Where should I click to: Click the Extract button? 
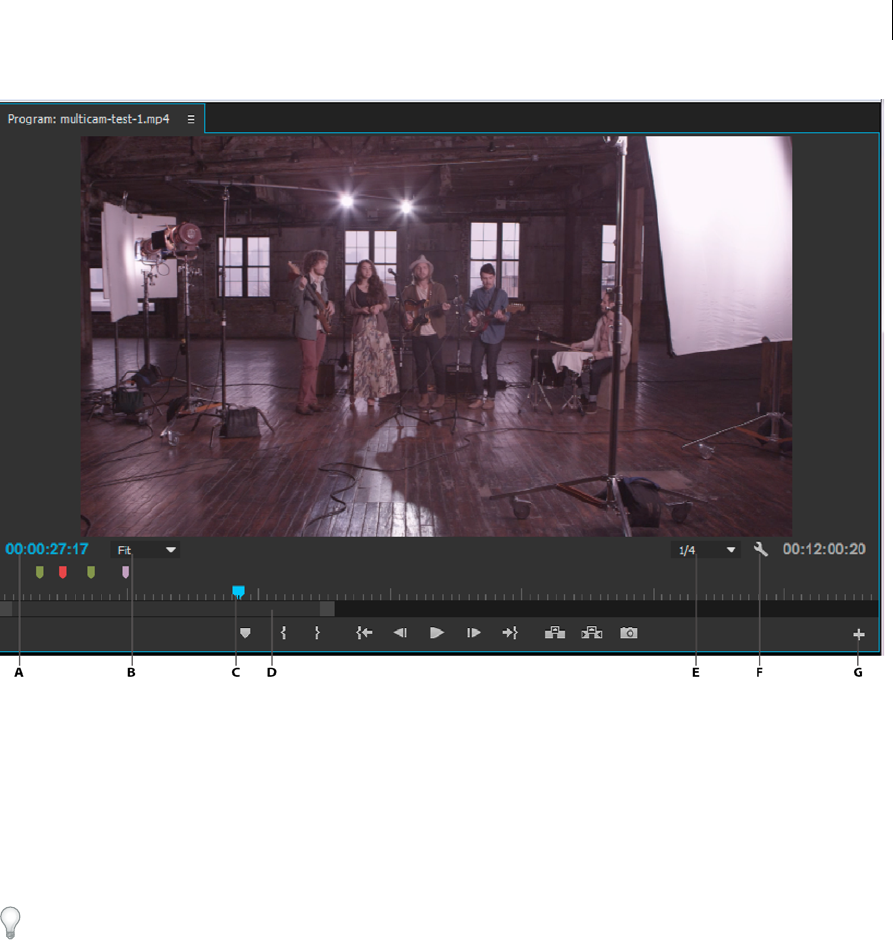pos(592,633)
